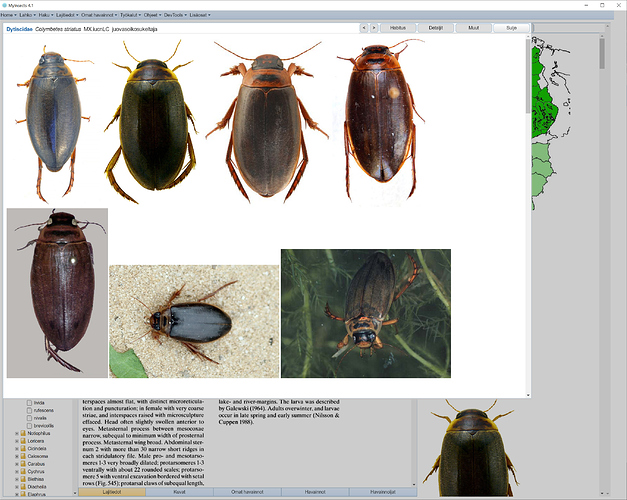Click the right-side panel vertical scrollbar thumb

602,53
